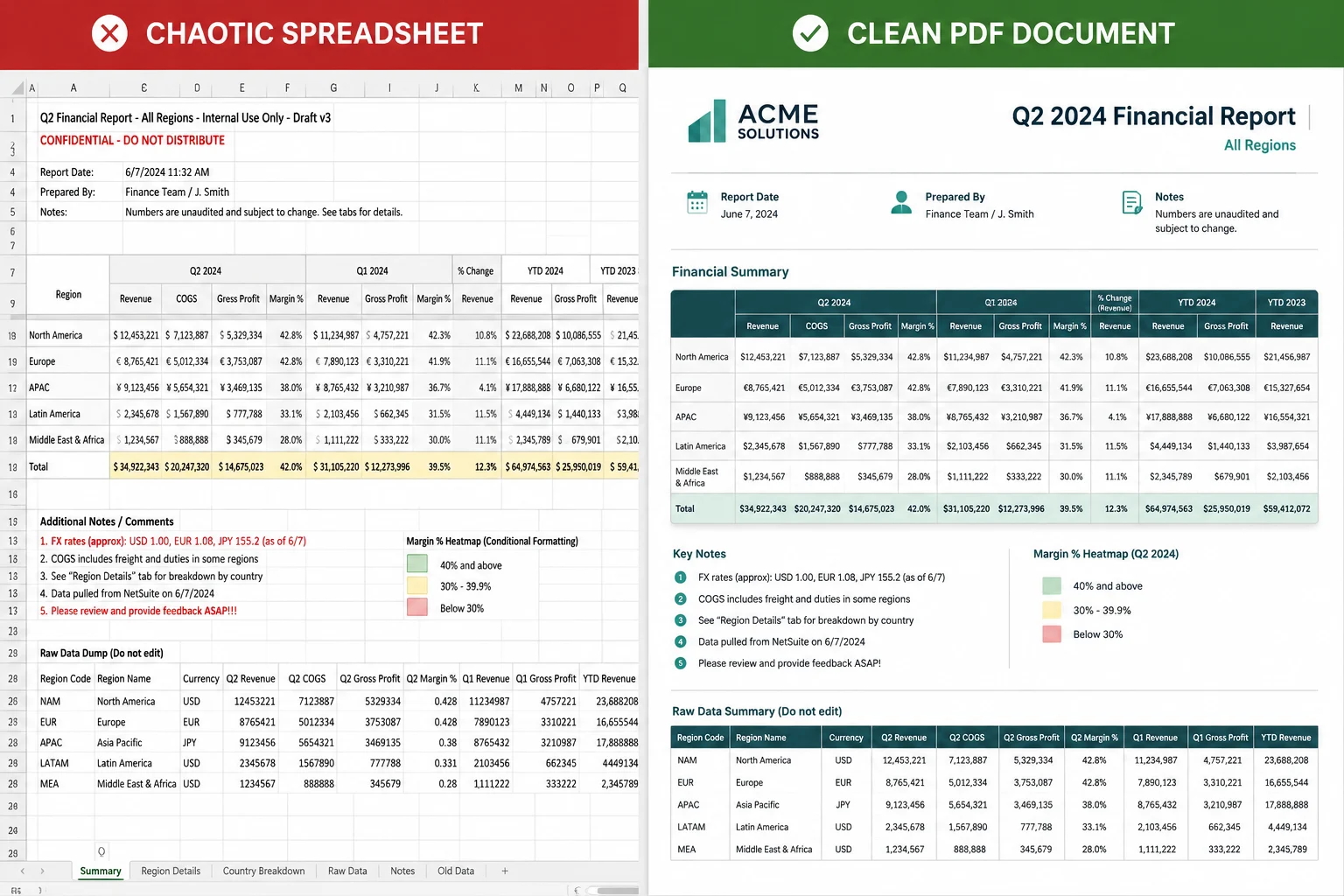Viewport: 1344px width, 896px height.
Task: Click the green 40% and above swatch in spreadsheet heatmap
Action: 417,564
